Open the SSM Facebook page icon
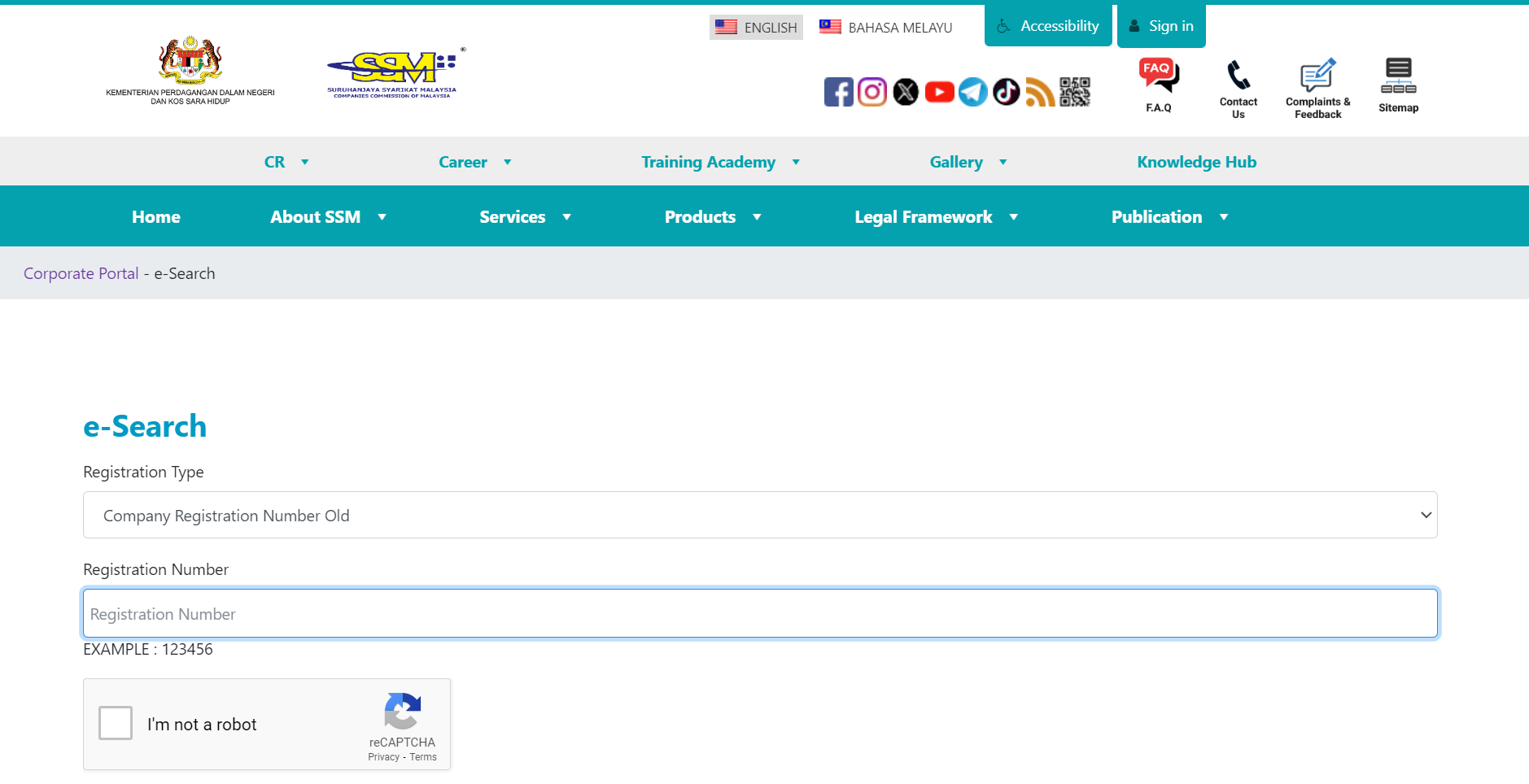1529x784 pixels. [838, 92]
